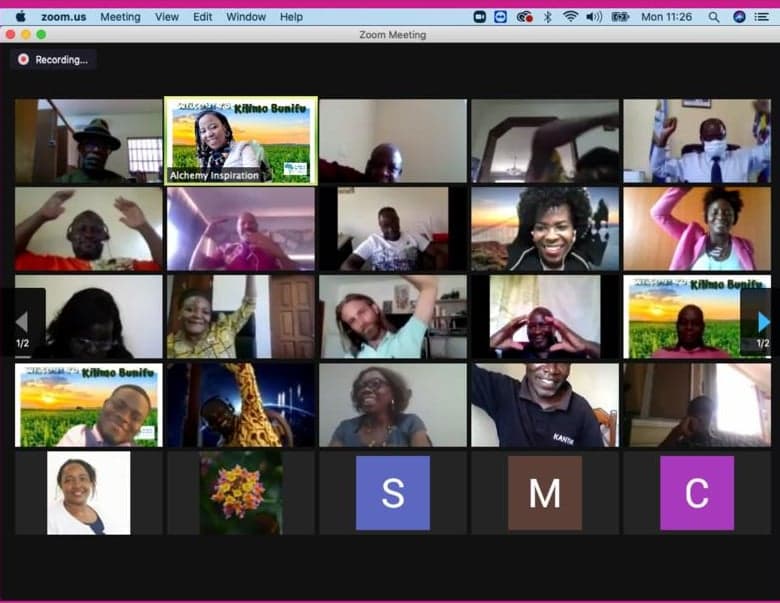This screenshot has width=780, height=603.
Task: Select the participant tile labeled S
Action: coord(393,493)
